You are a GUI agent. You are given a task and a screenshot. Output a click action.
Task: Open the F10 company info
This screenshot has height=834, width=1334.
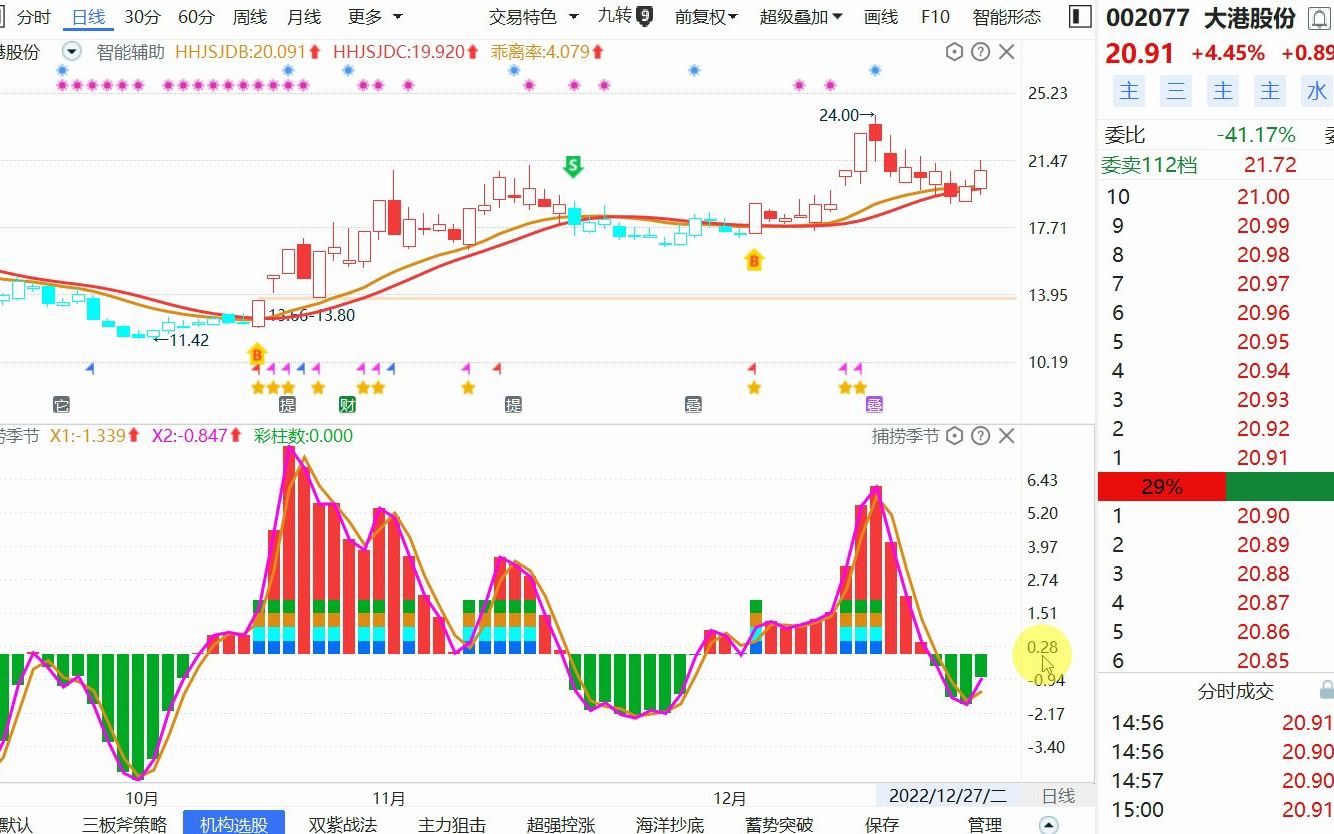(x=935, y=17)
